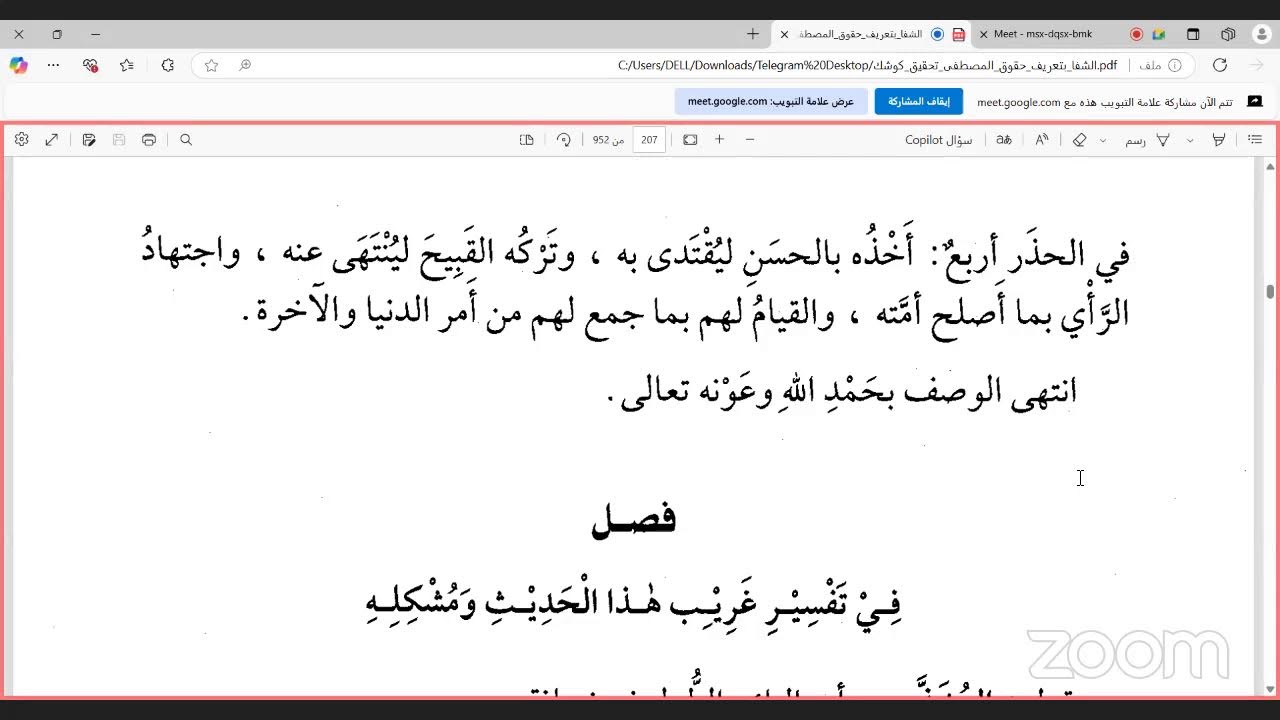Click the forward navigation arrow
The image size is (1280, 720).
[x=1257, y=65]
